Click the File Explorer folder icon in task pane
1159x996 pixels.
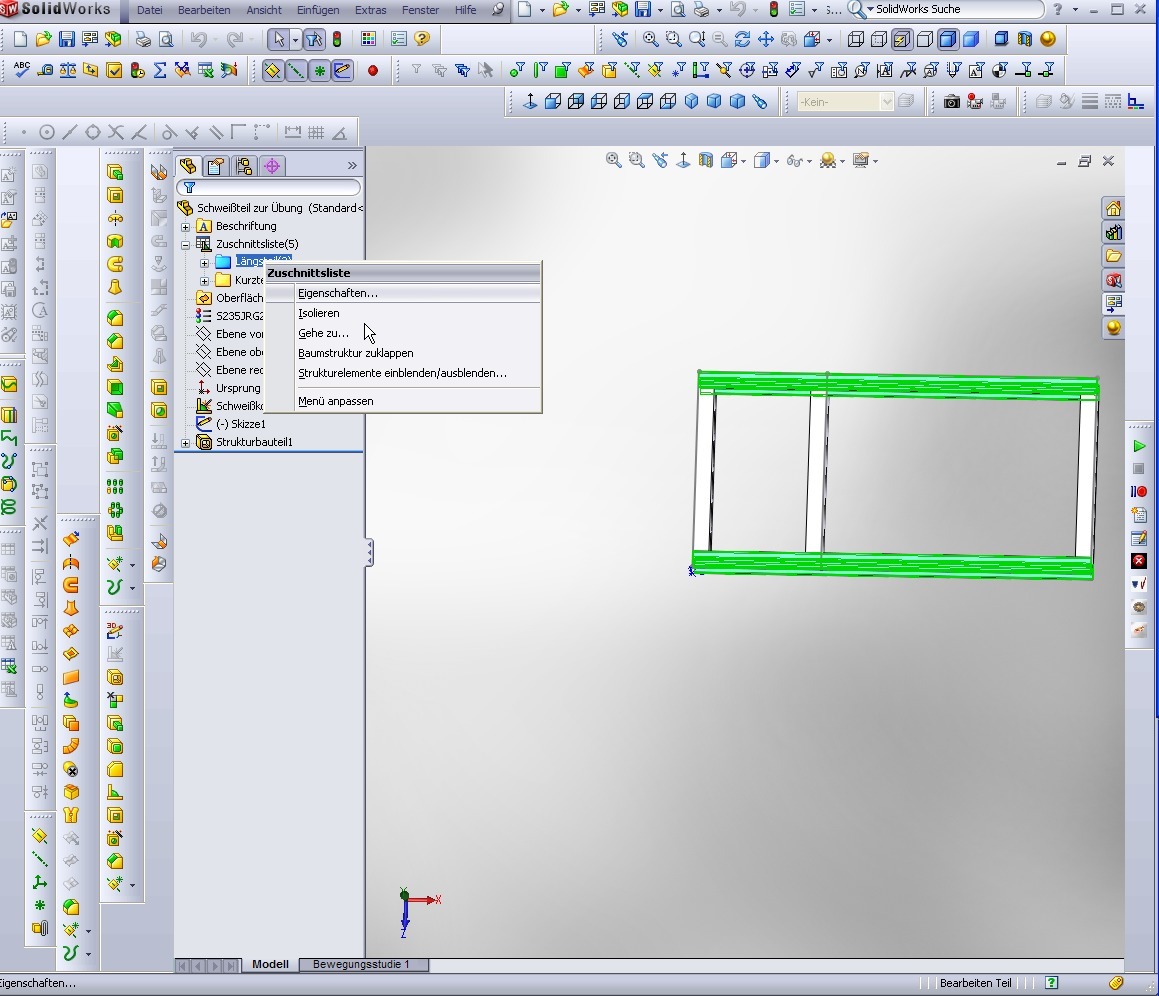point(1114,256)
